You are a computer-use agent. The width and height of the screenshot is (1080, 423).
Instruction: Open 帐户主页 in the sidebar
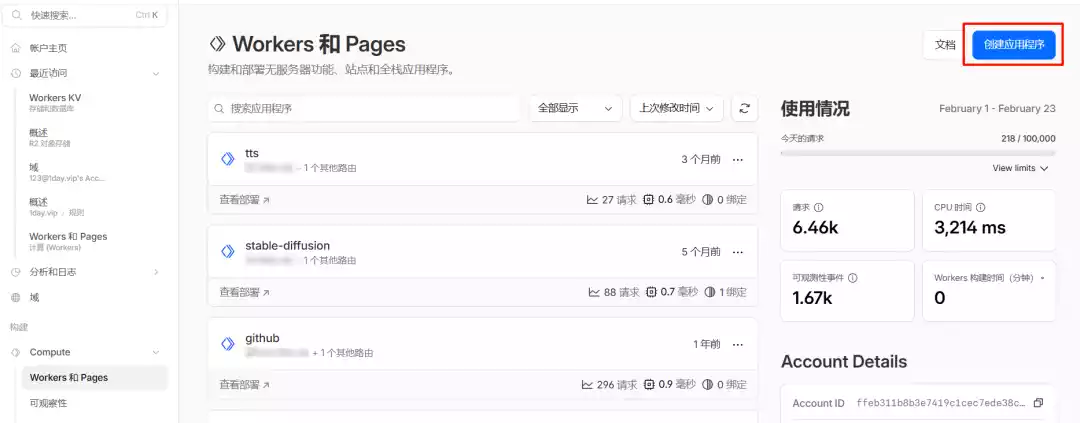[x=48, y=48]
